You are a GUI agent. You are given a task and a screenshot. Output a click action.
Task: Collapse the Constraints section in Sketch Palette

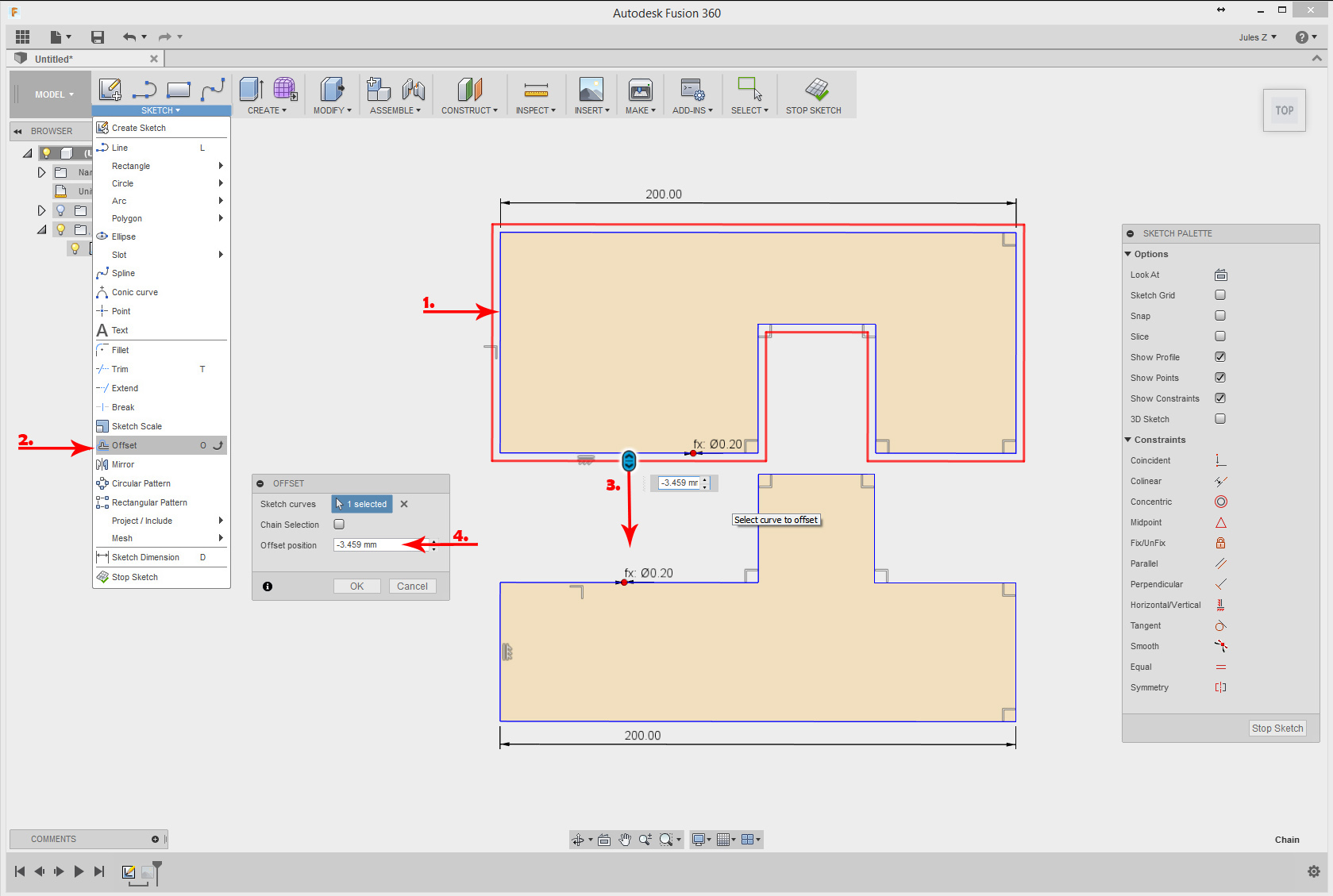pos(1128,440)
